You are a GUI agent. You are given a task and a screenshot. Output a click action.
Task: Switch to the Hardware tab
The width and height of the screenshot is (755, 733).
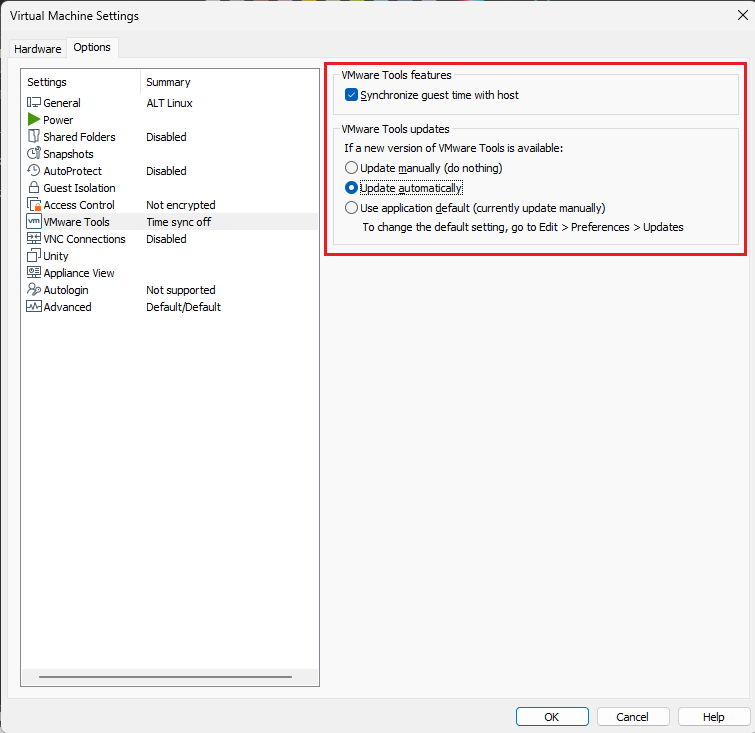37,49
